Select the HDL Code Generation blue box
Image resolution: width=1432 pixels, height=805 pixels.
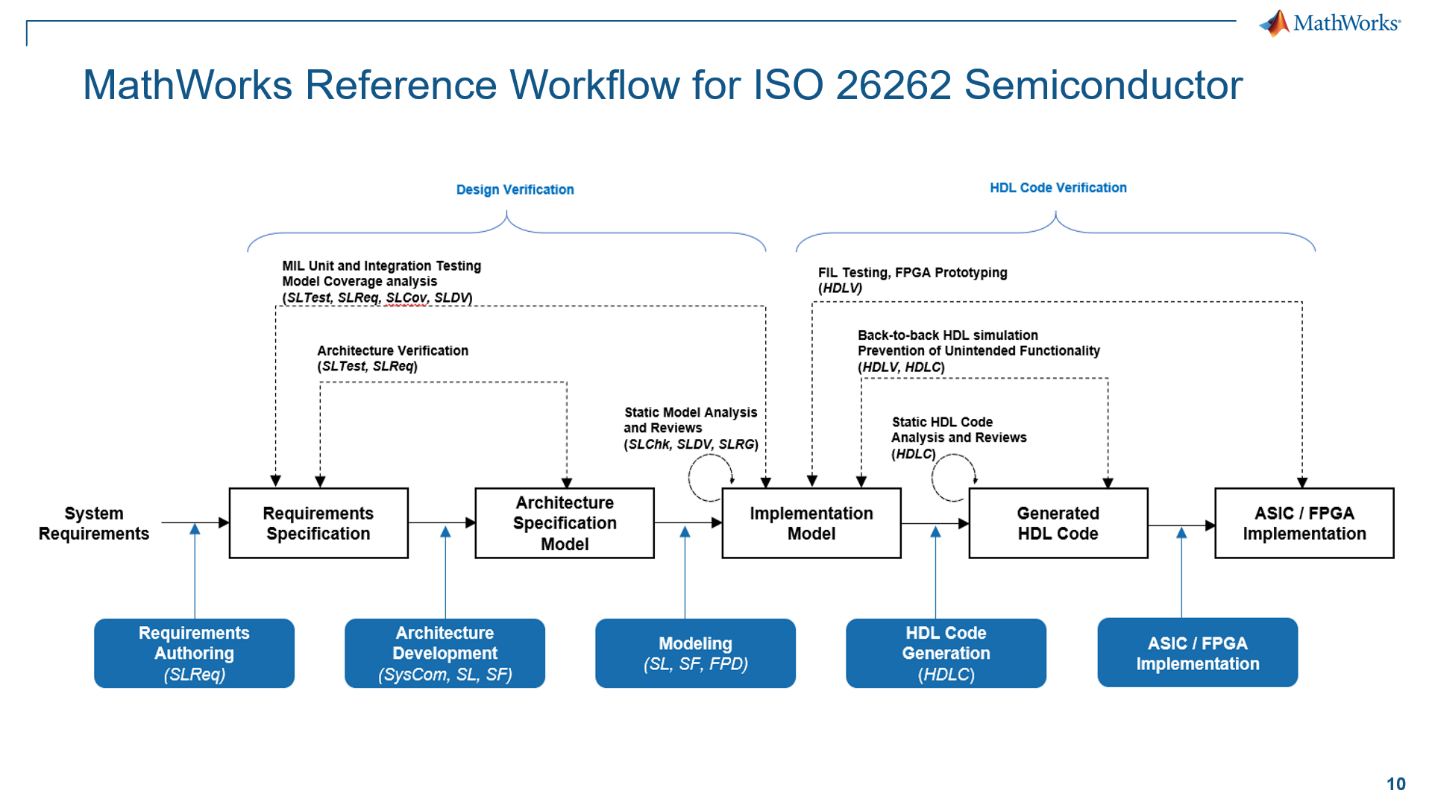pyautogui.click(x=946, y=653)
